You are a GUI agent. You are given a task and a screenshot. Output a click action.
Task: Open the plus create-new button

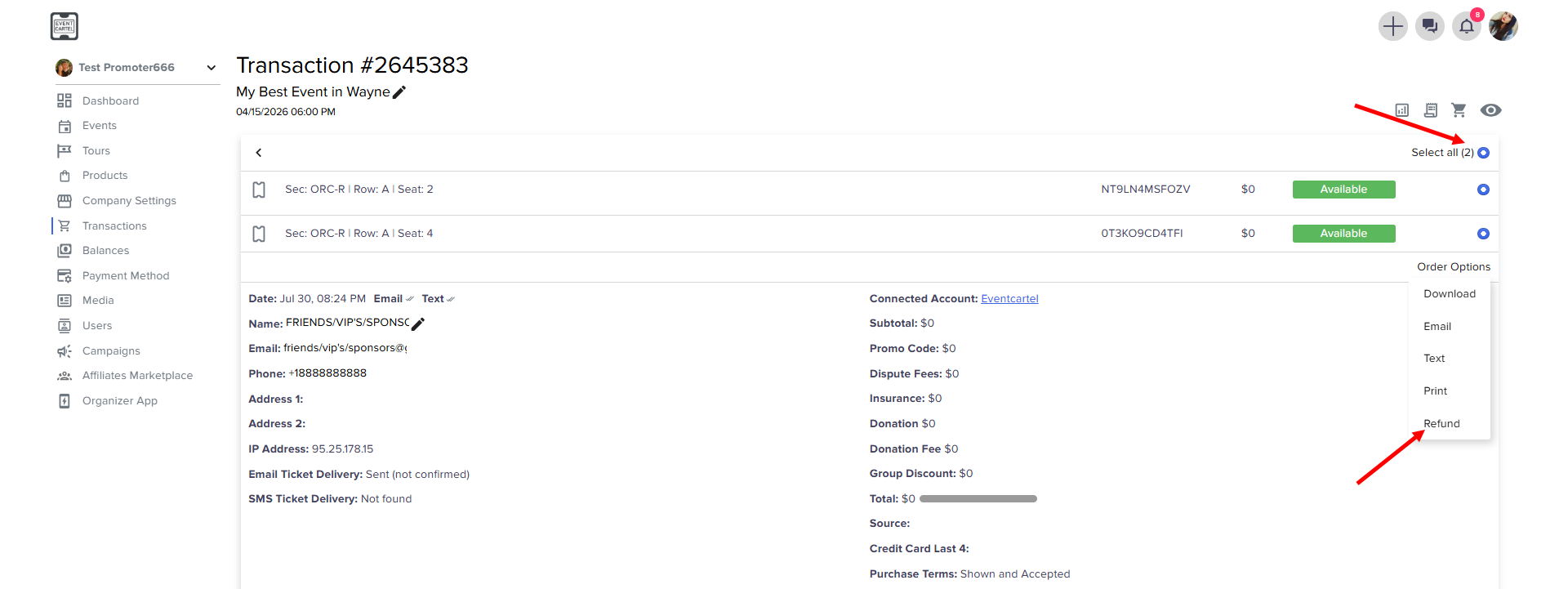[1392, 26]
